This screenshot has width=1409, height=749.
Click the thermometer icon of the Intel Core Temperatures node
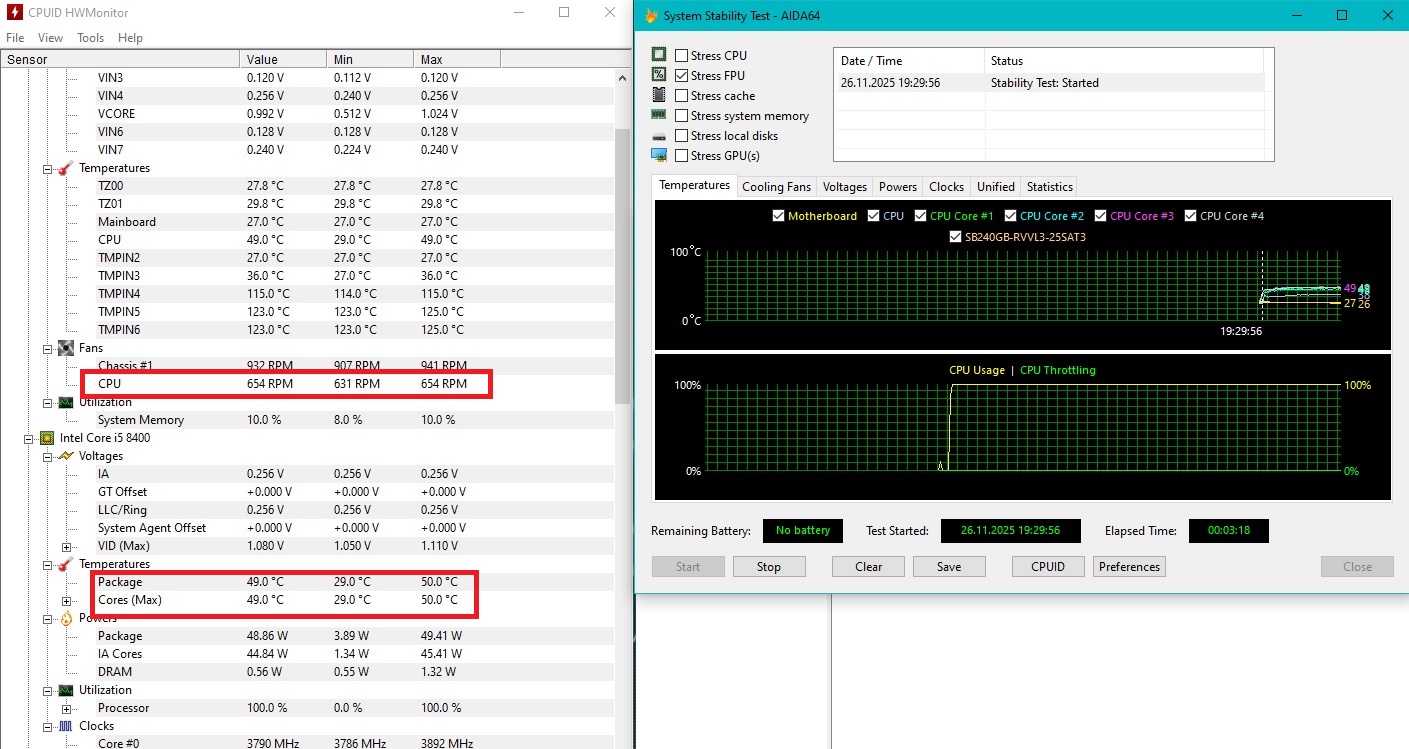point(66,564)
